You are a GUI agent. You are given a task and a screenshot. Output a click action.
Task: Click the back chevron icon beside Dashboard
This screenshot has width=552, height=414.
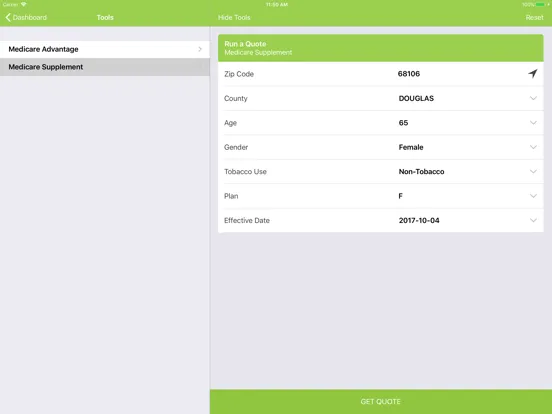pos(8,17)
